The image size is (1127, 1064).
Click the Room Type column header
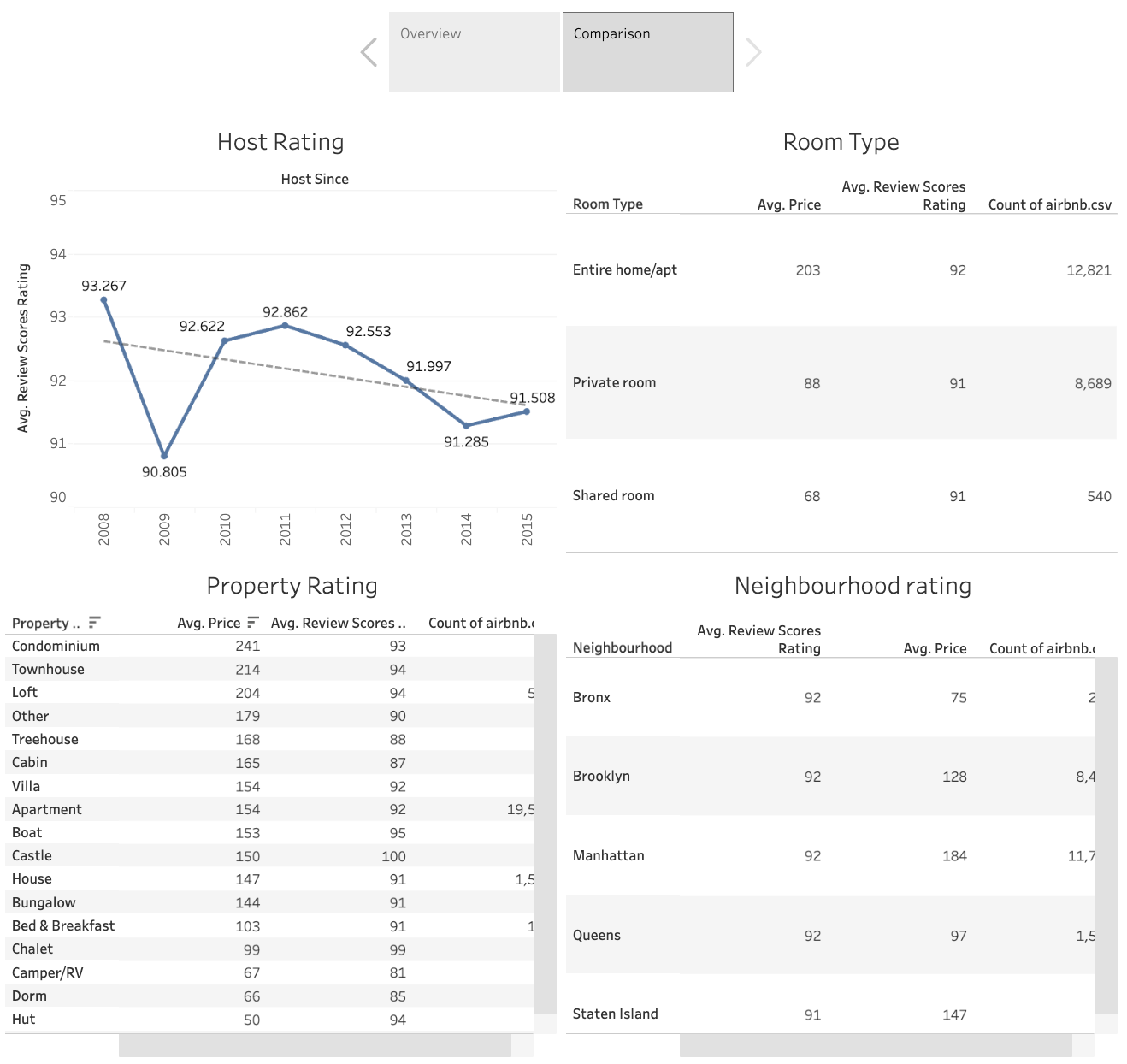(607, 204)
